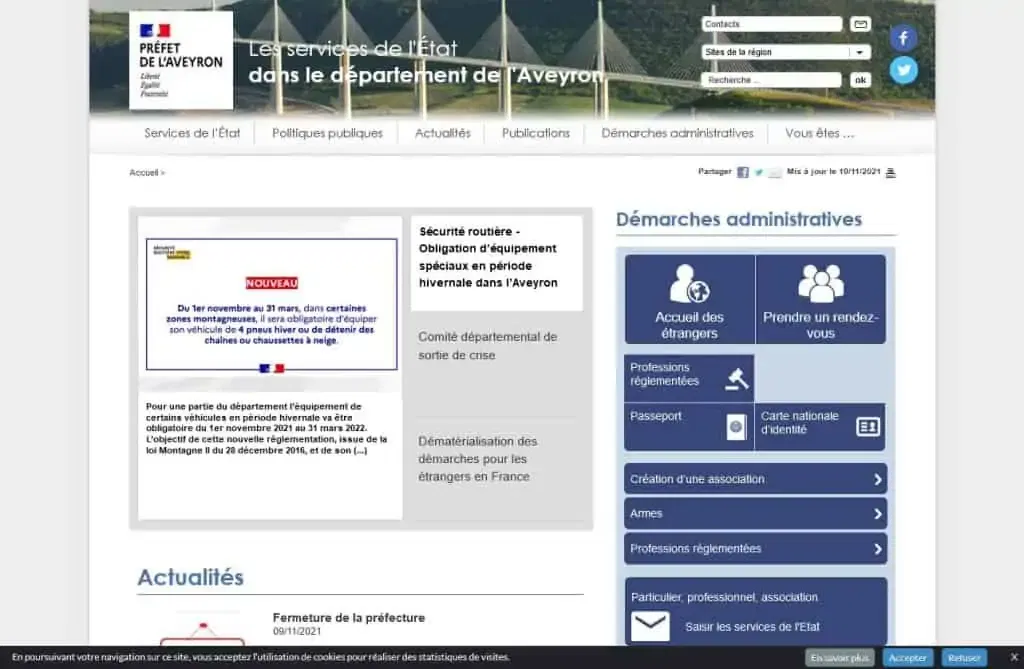
Task: Open Carte nationale d'identité tile
Action: pyautogui.click(x=821, y=426)
